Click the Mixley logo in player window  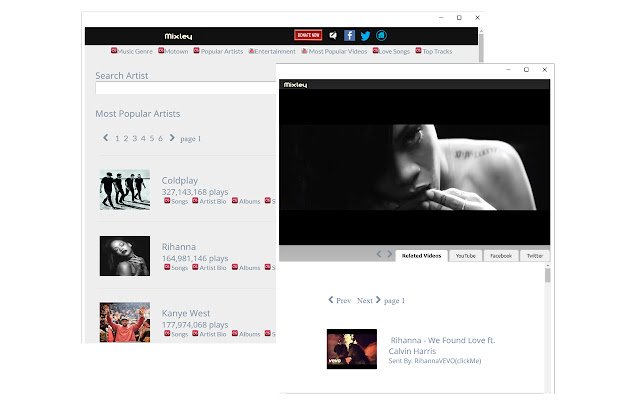point(295,85)
